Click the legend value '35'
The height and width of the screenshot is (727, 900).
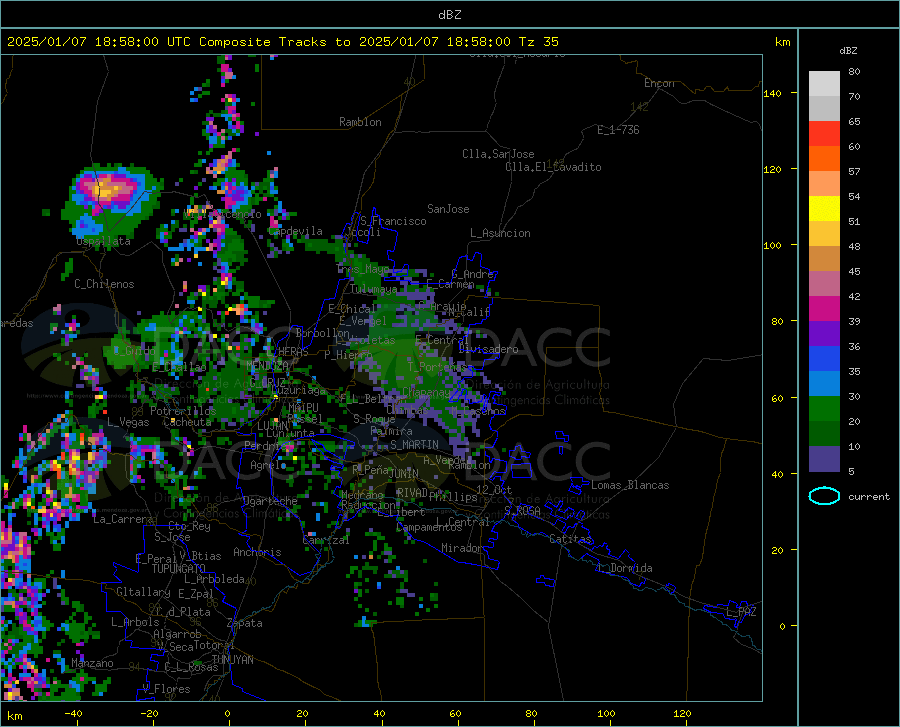point(854,371)
